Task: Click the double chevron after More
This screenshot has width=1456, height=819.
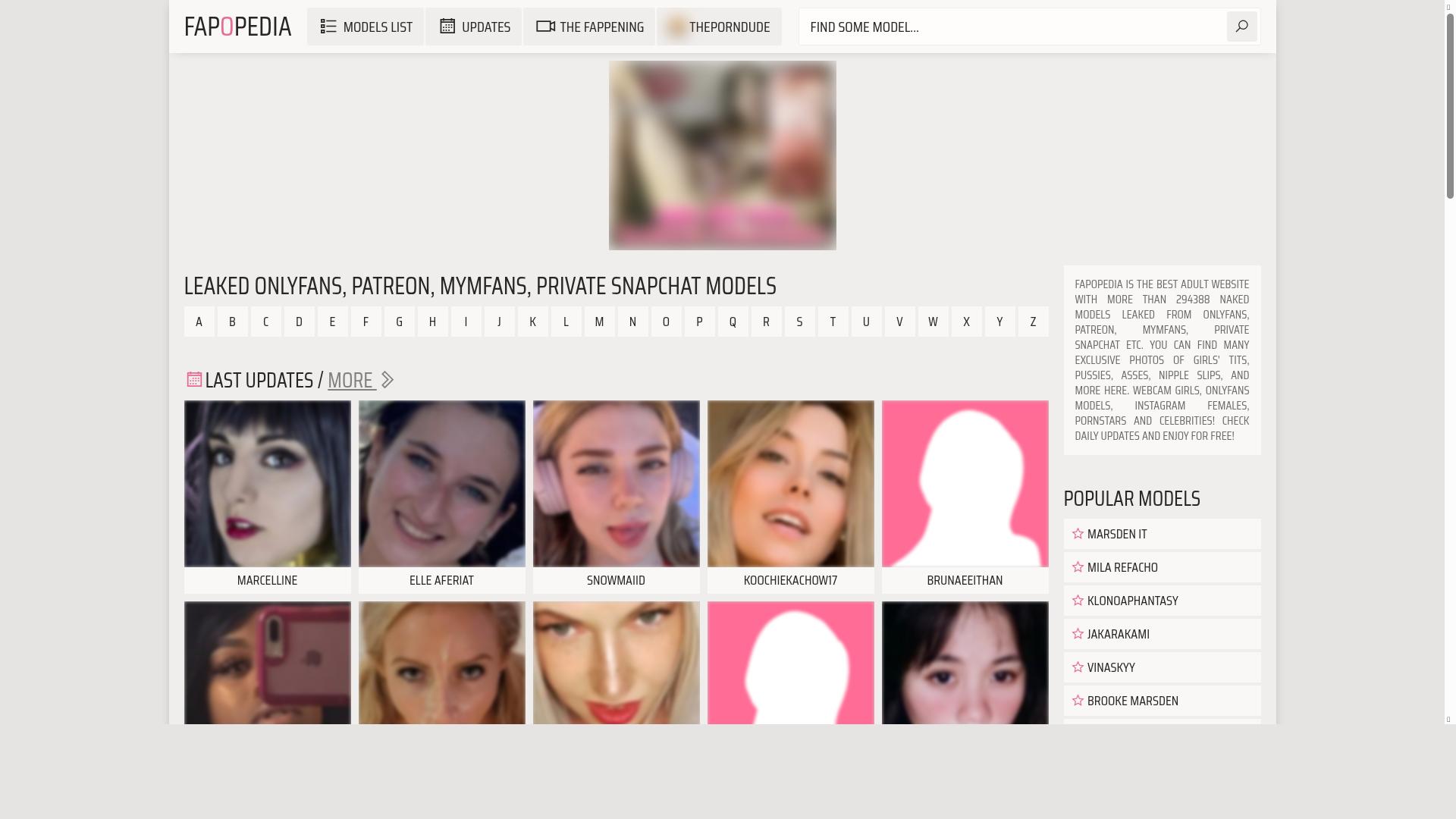Action: click(x=387, y=380)
